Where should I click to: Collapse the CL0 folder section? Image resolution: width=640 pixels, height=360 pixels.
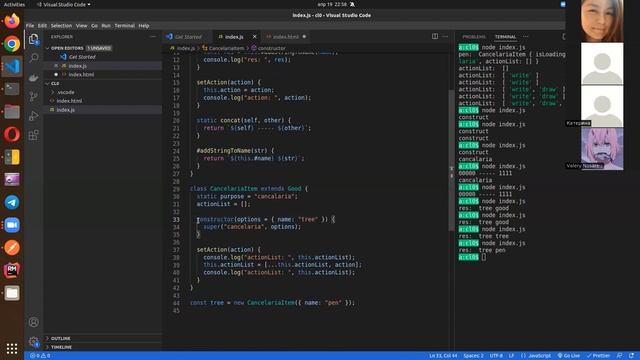(103, 83)
